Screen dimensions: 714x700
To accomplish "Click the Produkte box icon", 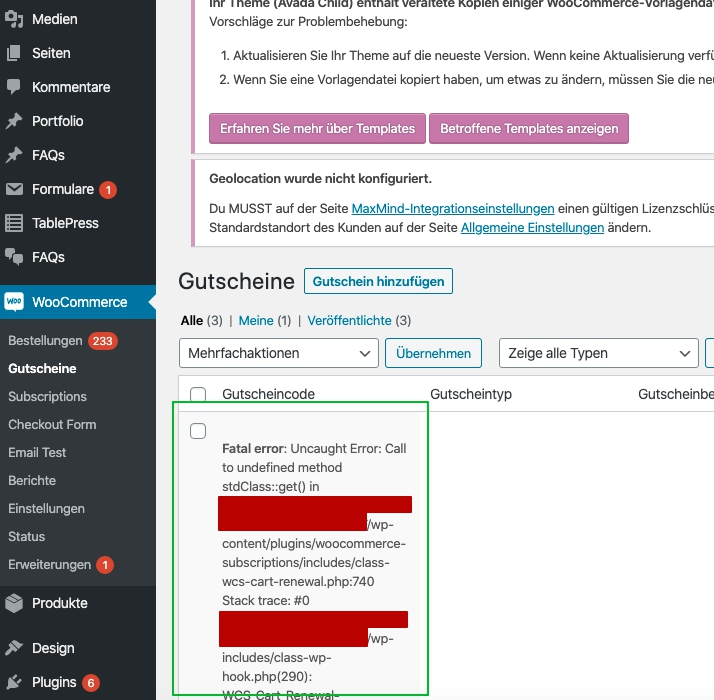I will [x=14, y=603].
